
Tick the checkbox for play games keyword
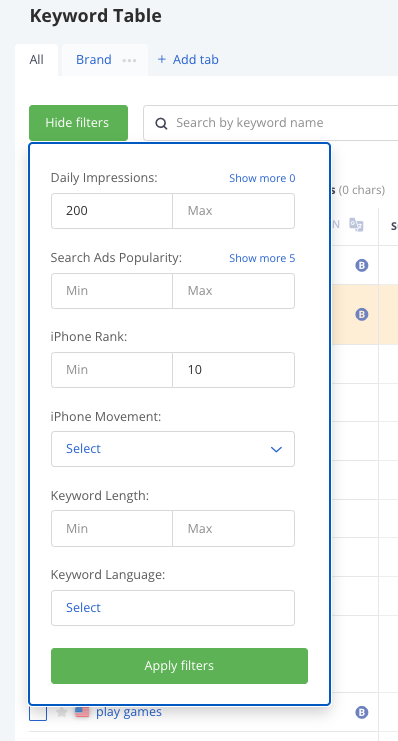[x=38, y=712]
